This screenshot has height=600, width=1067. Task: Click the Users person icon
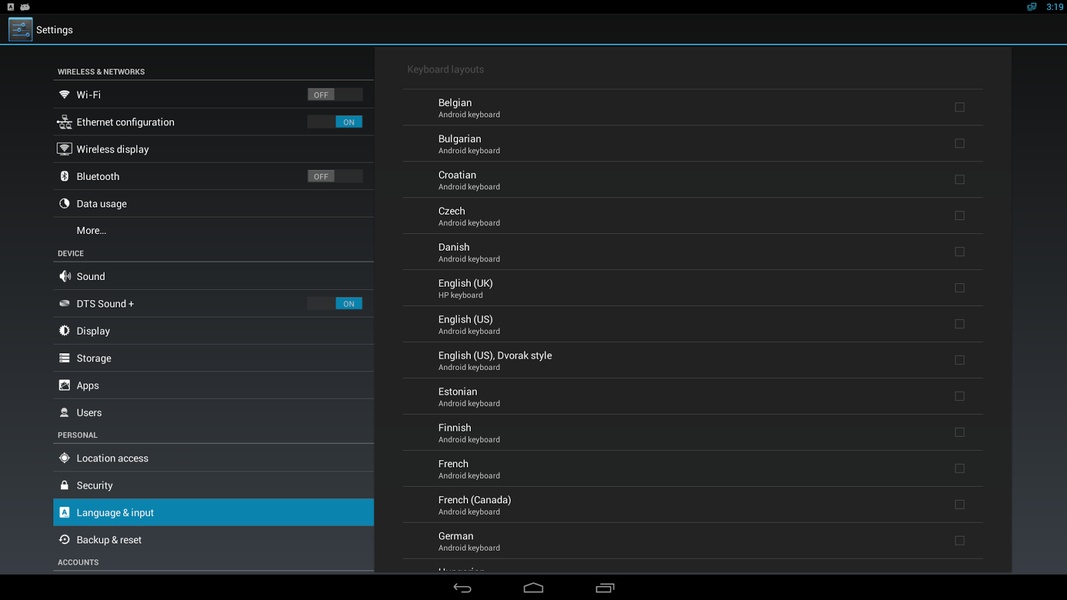click(64, 412)
